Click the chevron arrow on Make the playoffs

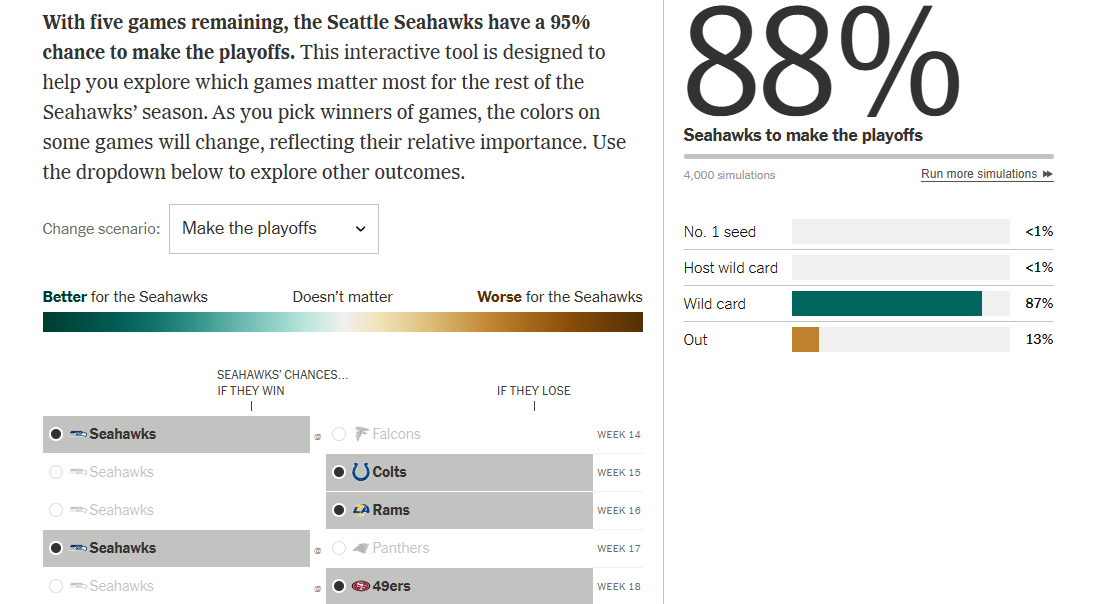pos(361,229)
